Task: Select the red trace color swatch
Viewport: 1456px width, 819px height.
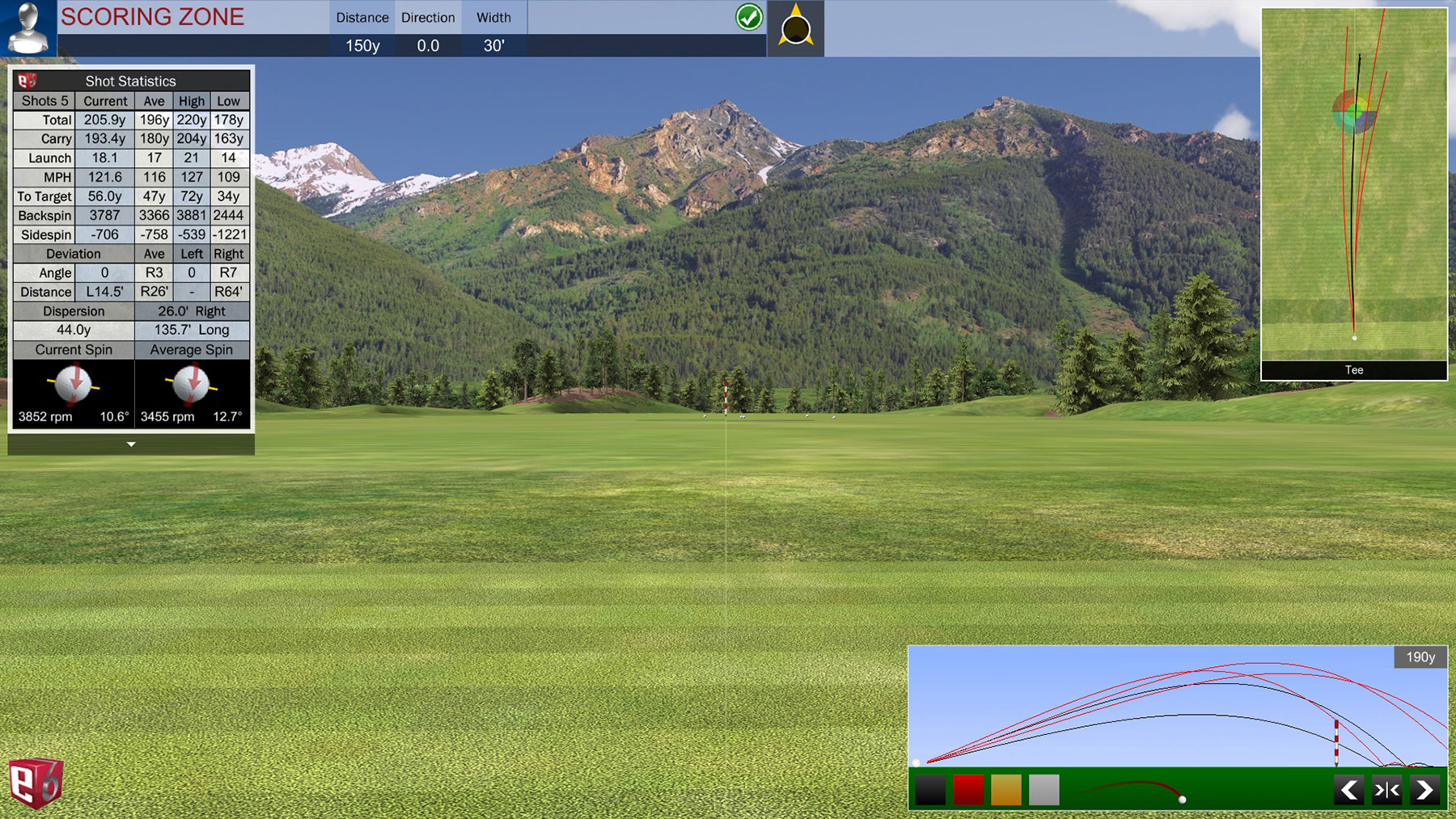Action: point(968,790)
